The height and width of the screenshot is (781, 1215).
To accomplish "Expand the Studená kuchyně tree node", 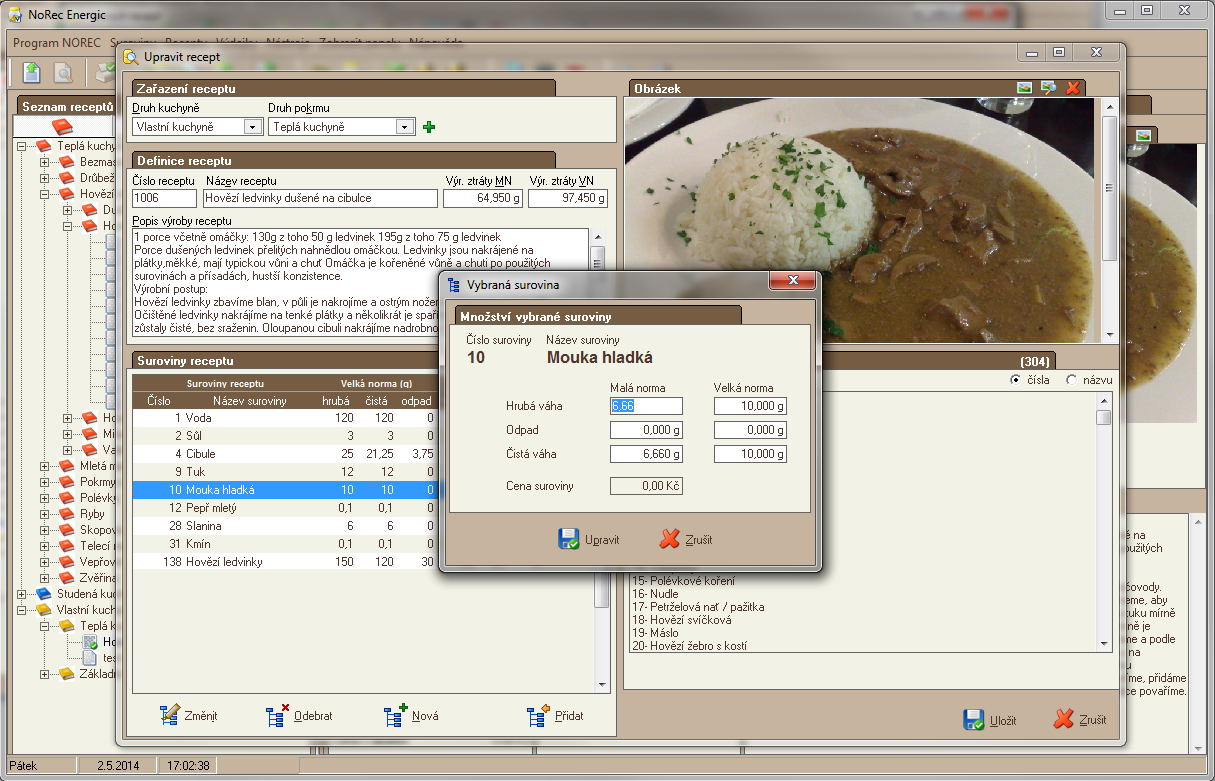I will [x=22, y=594].
